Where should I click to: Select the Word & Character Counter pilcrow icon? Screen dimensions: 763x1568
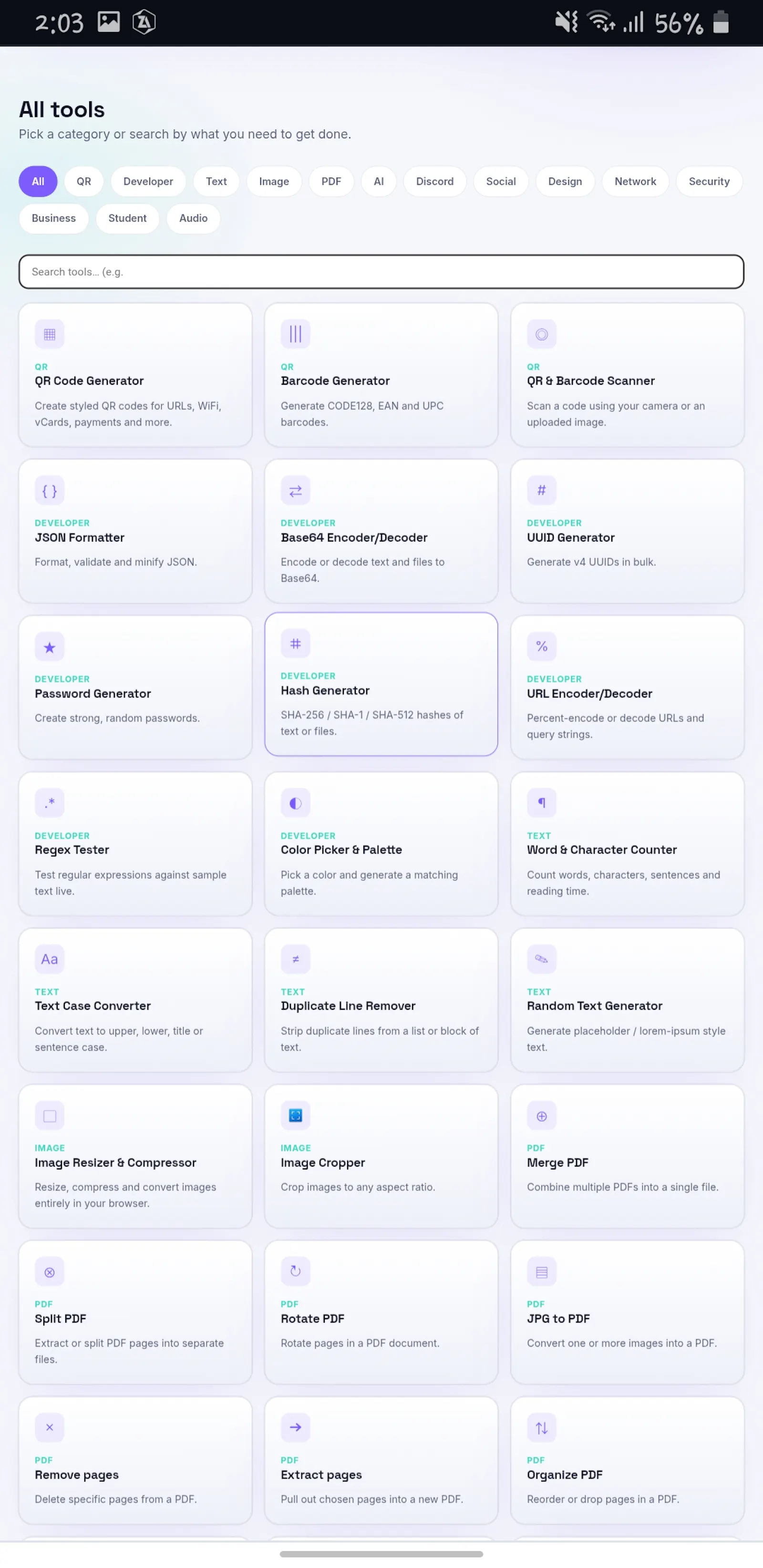point(541,803)
